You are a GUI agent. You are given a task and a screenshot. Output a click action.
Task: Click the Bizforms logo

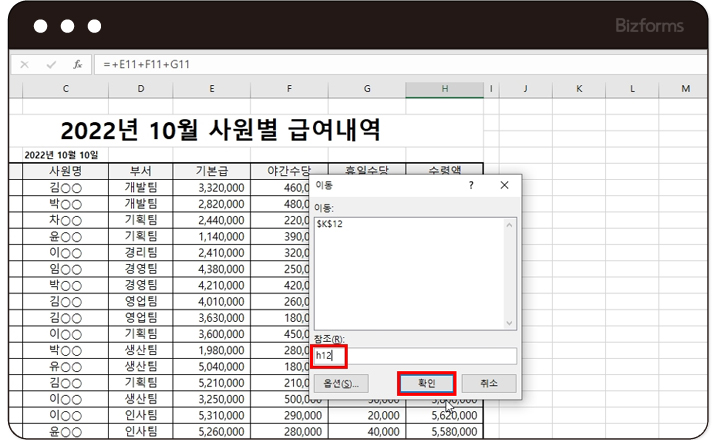[648, 26]
